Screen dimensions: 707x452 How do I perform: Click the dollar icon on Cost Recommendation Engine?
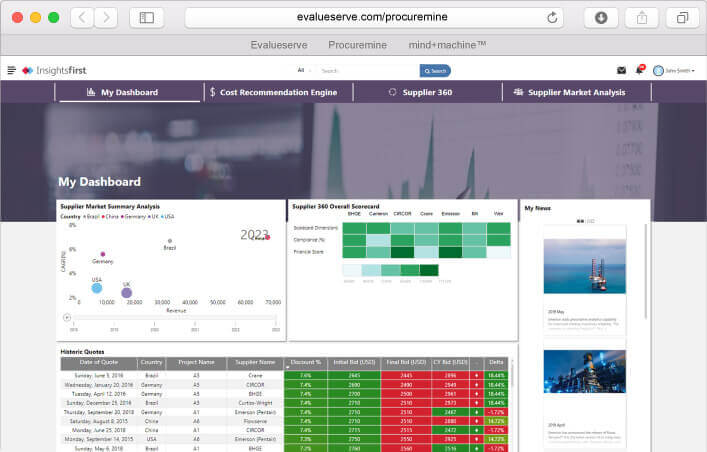click(212, 92)
